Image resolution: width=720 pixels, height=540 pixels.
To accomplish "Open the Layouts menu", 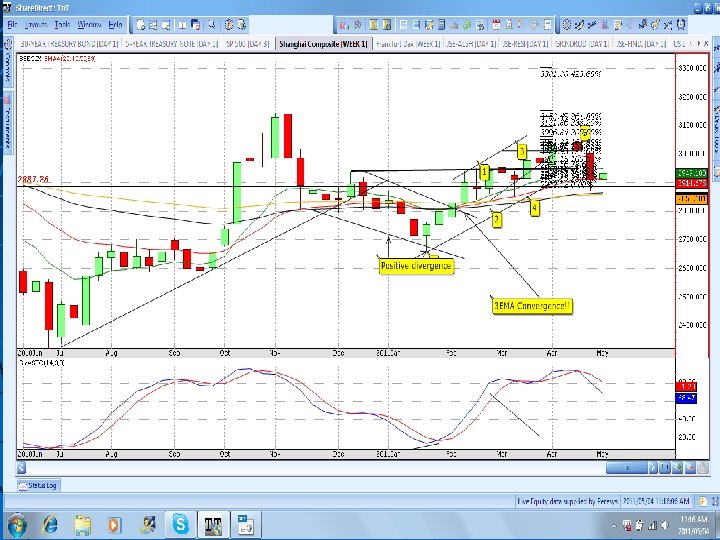I will point(36,25).
